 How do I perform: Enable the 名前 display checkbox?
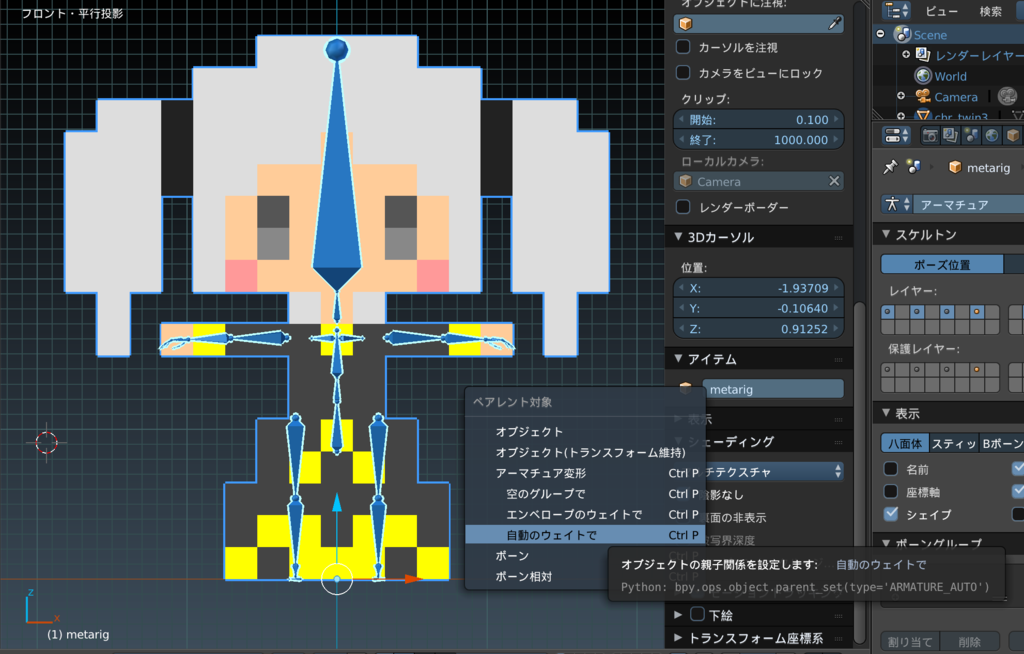tap(891, 469)
